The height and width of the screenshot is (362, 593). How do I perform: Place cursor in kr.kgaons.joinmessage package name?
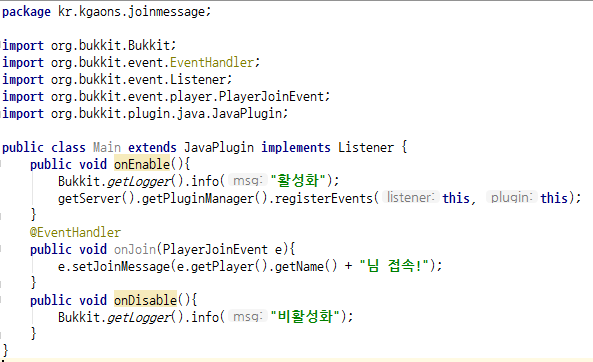coord(131,12)
